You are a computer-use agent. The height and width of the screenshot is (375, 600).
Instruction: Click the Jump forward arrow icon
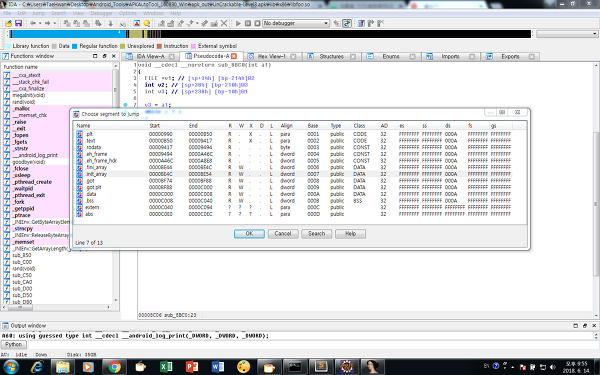47,23
